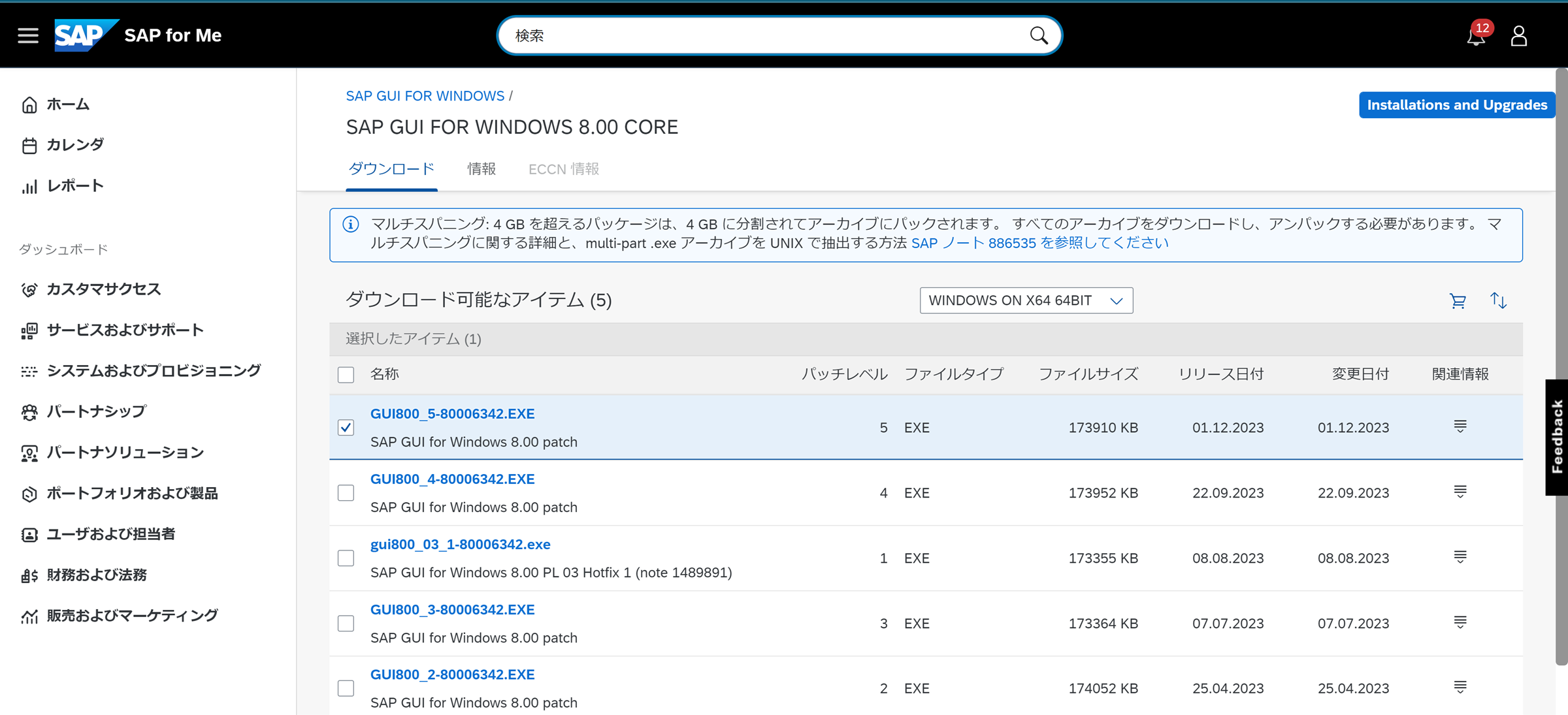Click the search magnifier icon
The image size is (1568, 715).
[1038, 35]
